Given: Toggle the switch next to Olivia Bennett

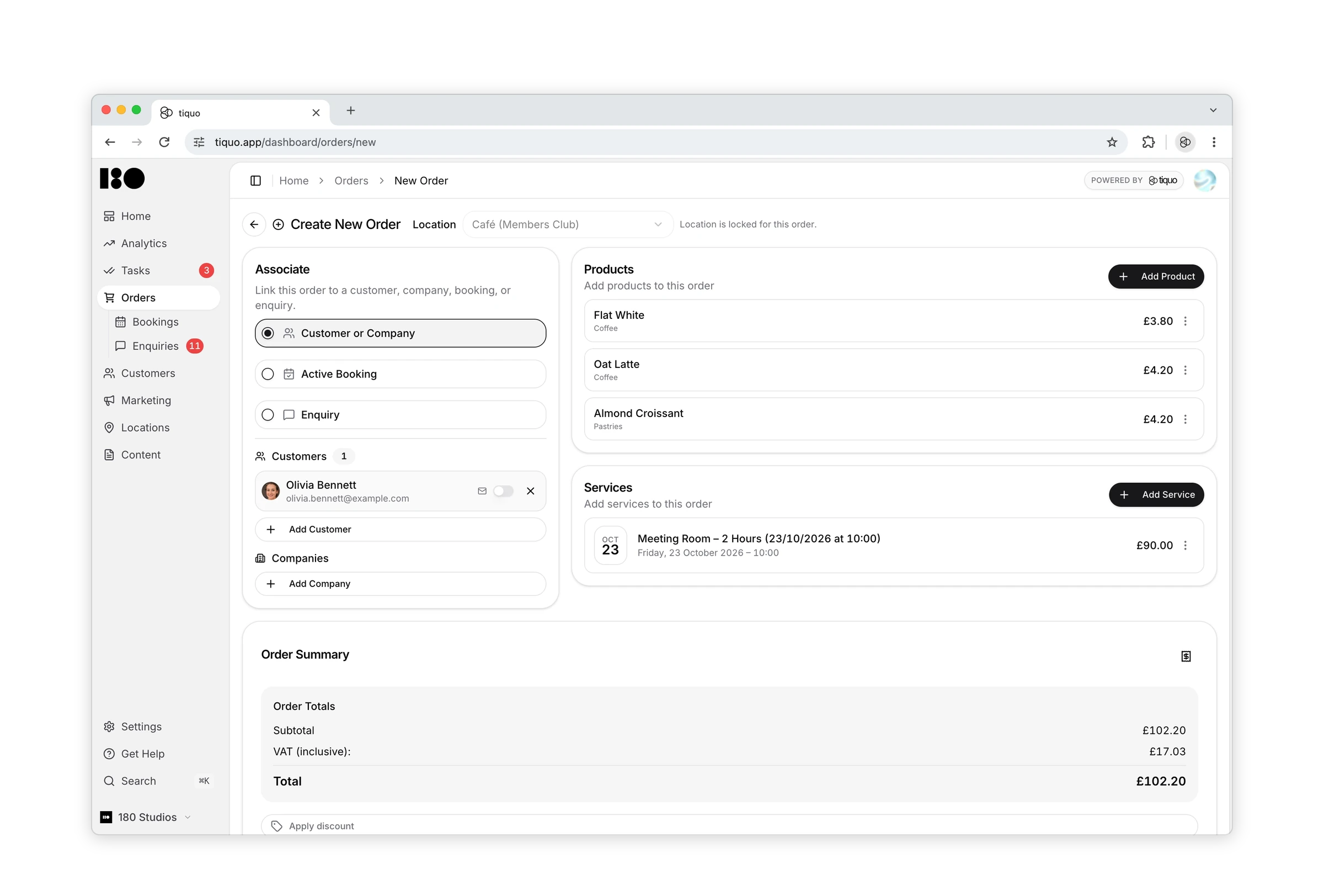Looking at the screenshot, I should tap(503, 491).
